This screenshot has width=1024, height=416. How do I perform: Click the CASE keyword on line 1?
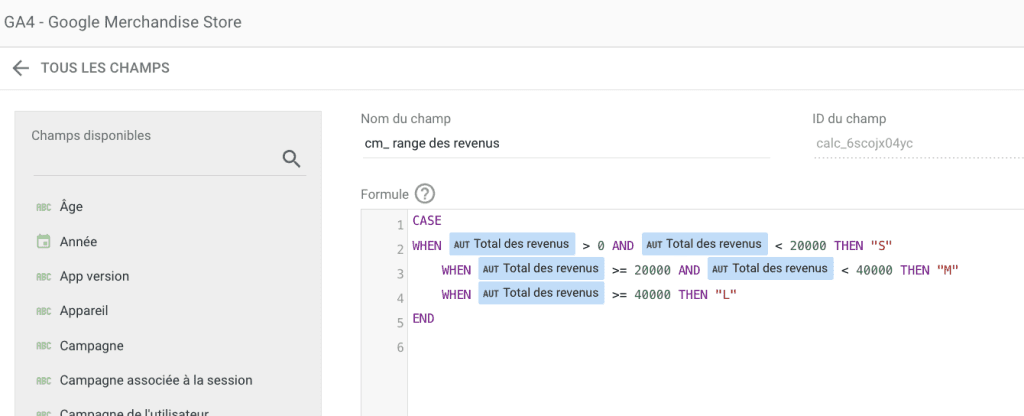coord(427,221)
